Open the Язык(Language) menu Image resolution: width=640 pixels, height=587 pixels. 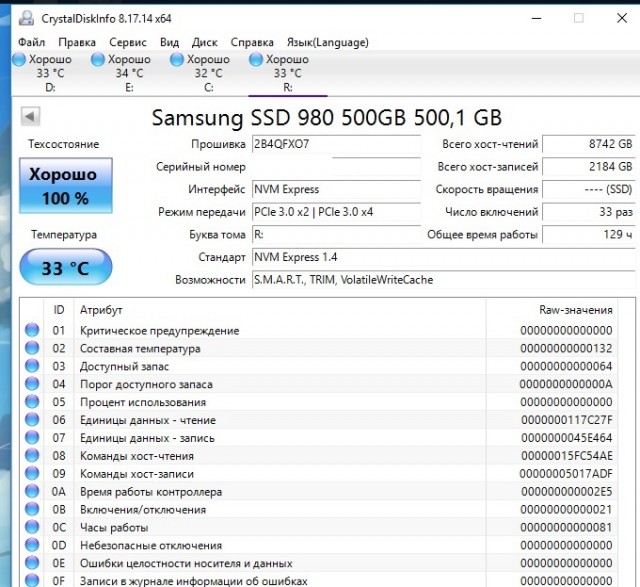[x=327, y=42]
